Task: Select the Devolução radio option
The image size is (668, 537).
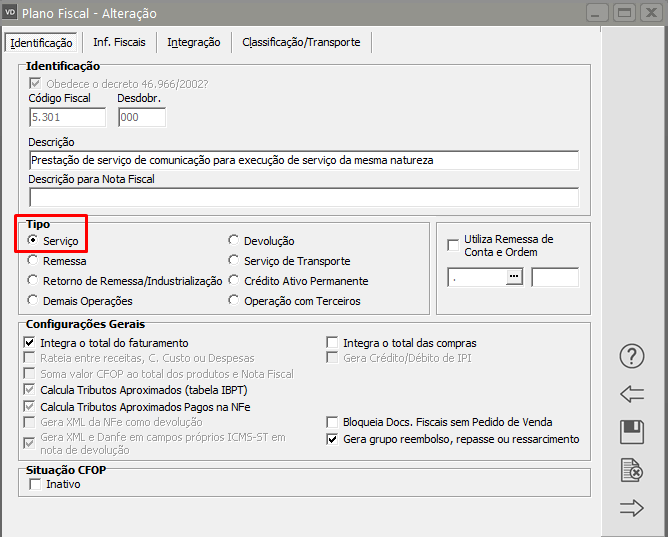Action: coord(234,241)
